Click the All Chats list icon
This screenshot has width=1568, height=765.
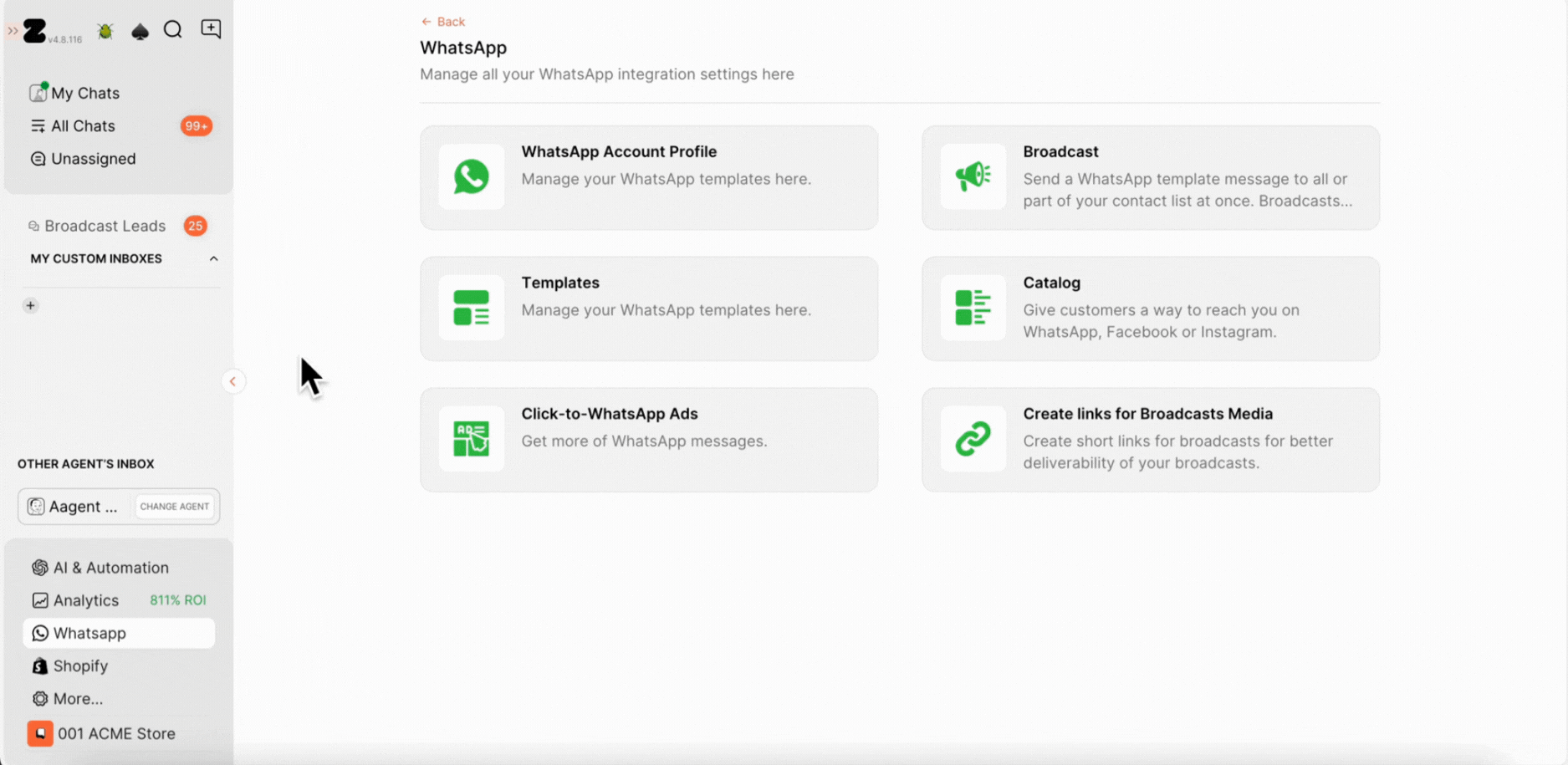(x=38, y=126)
